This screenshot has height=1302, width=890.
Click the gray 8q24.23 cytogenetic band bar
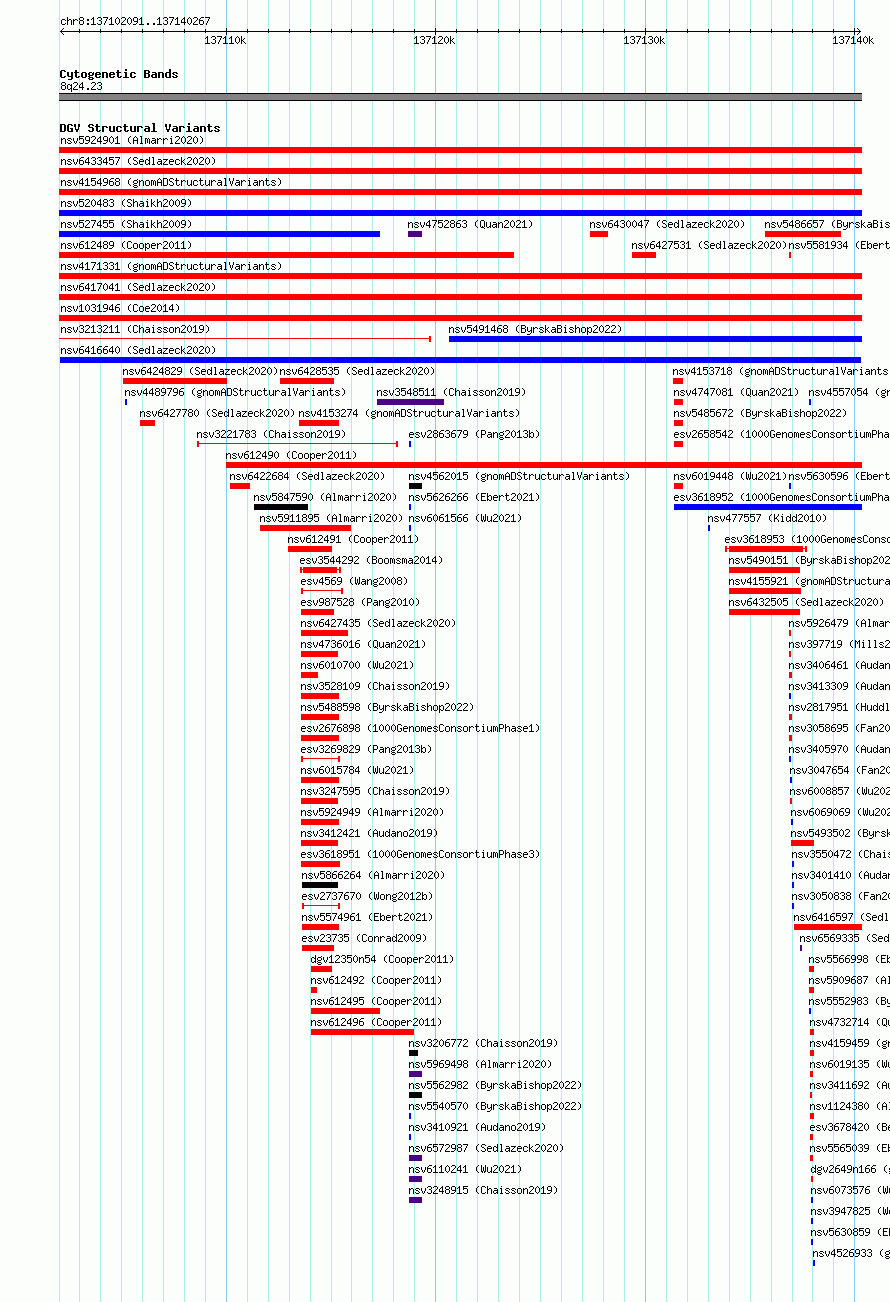[x=461, y=97]
